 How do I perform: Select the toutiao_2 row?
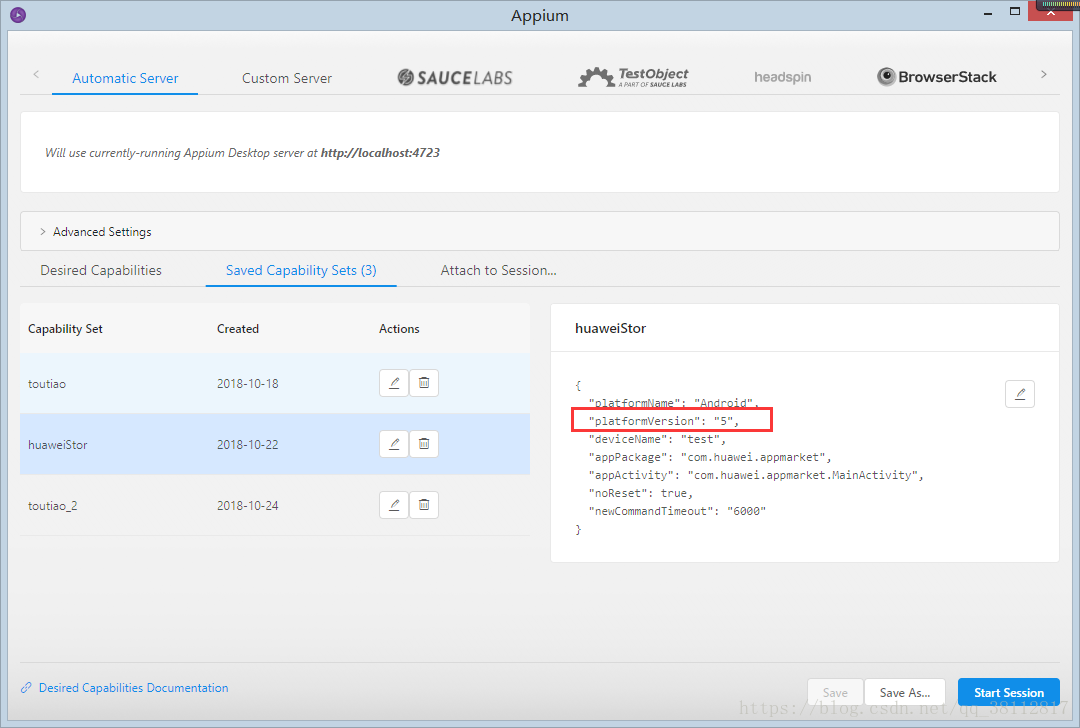point(275,505)
